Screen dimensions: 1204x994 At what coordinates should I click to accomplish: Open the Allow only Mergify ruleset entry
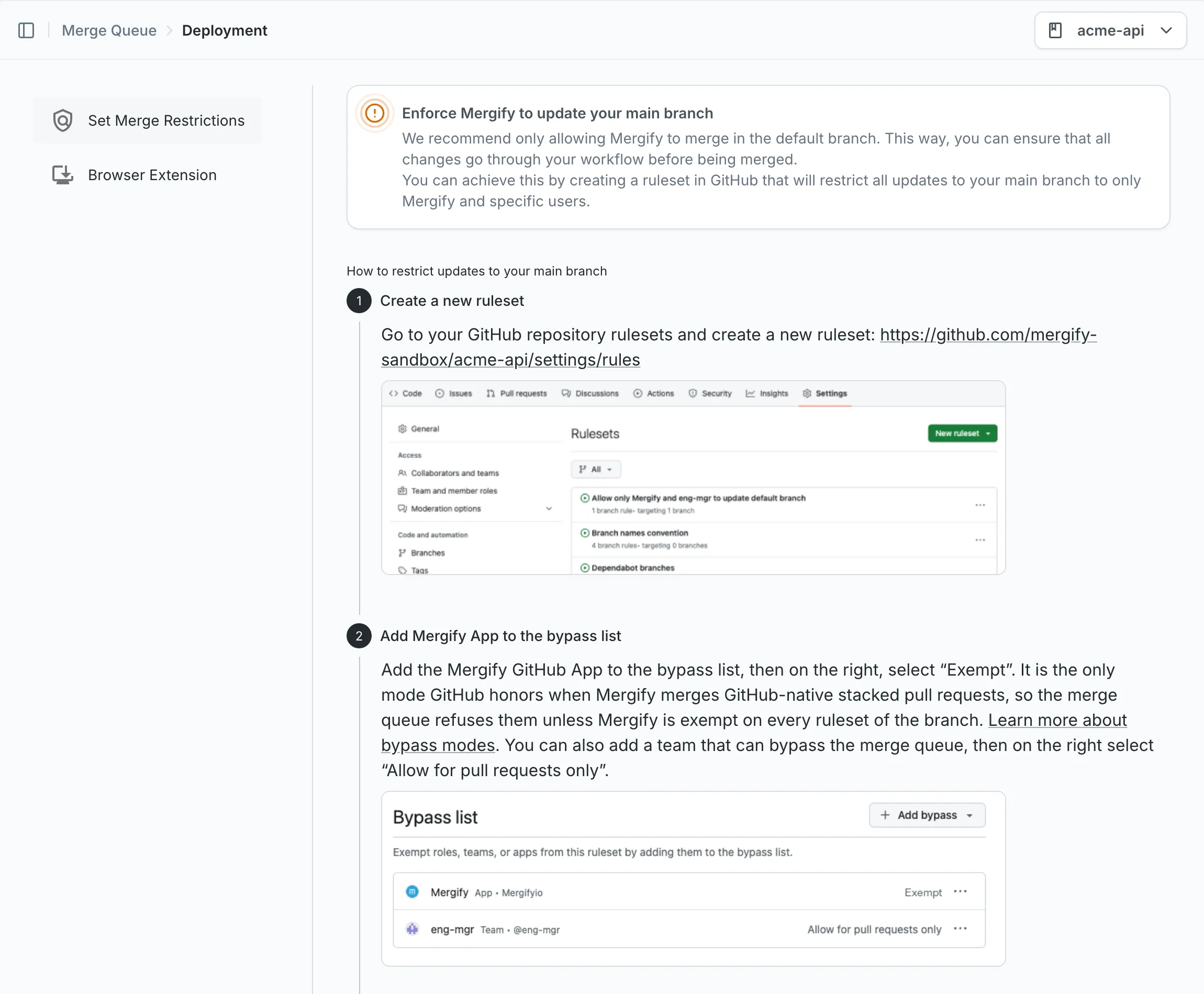click(698, 498)
